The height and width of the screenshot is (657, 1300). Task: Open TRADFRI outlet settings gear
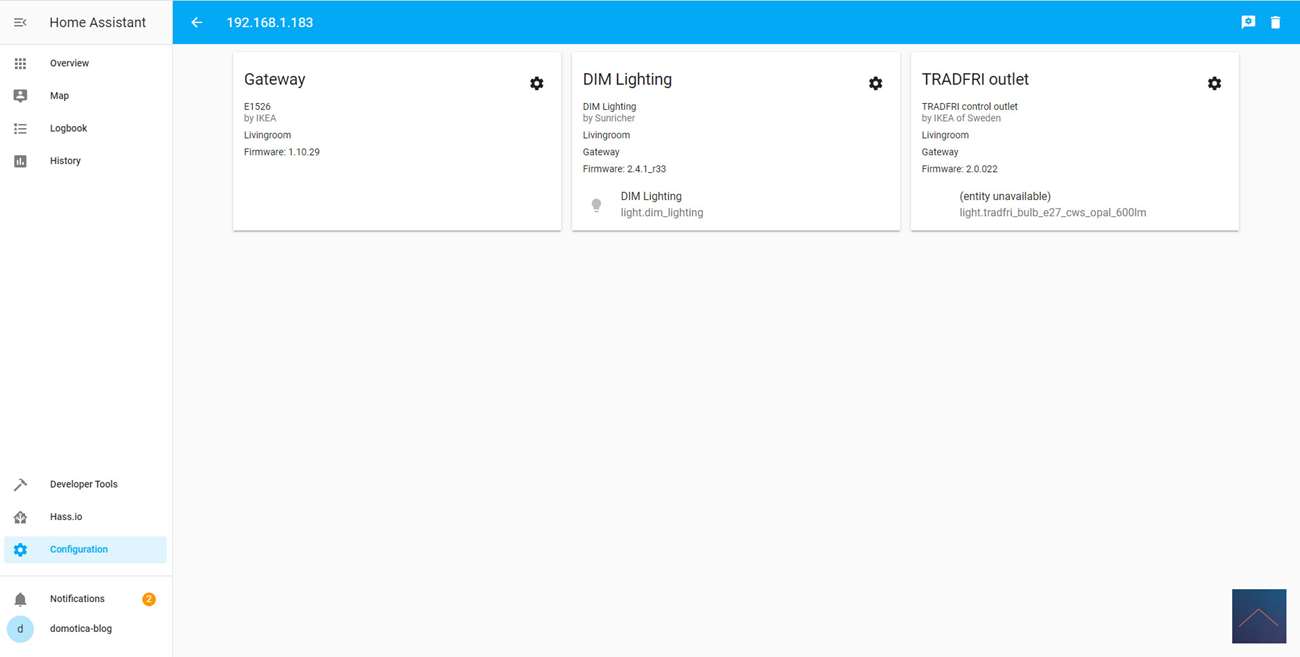tap(1214, 84)
